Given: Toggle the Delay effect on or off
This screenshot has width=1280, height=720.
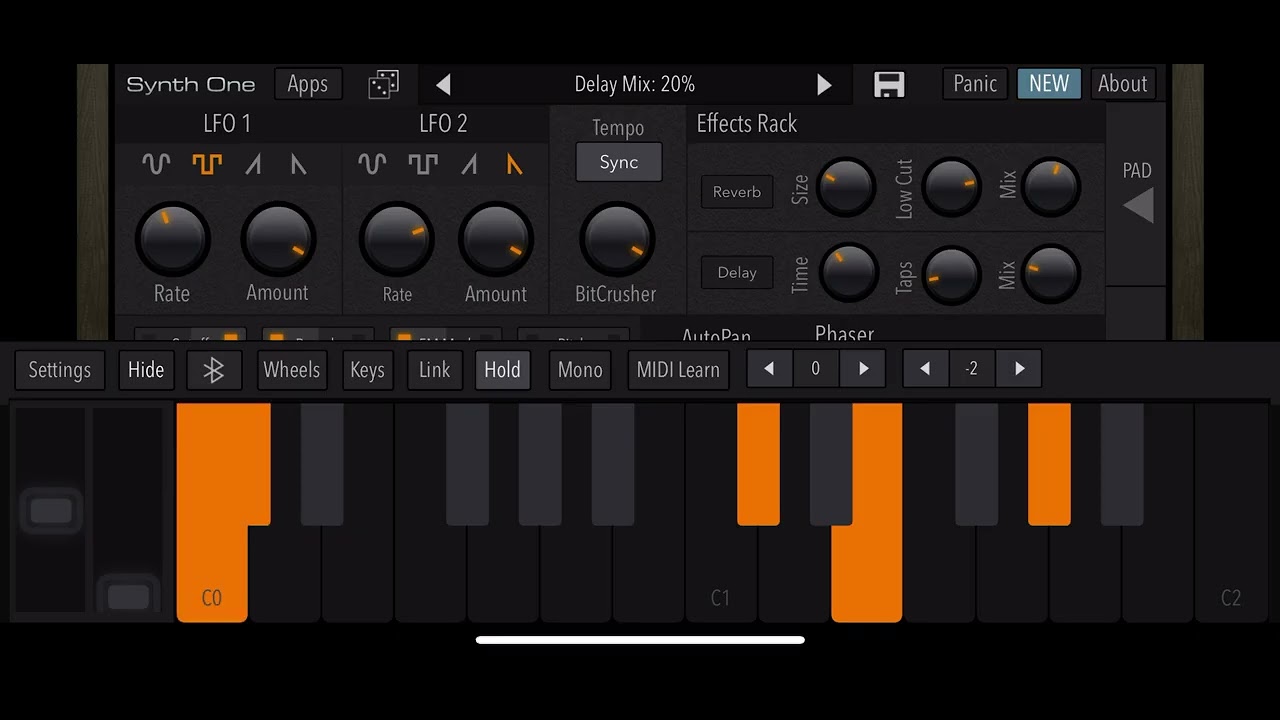Looking at the screenshot, I should (x=737, y=272).
